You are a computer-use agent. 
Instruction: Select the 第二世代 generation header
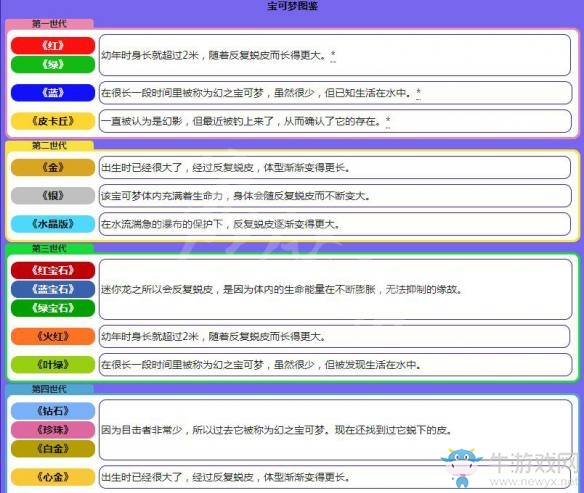pos(49,145)
